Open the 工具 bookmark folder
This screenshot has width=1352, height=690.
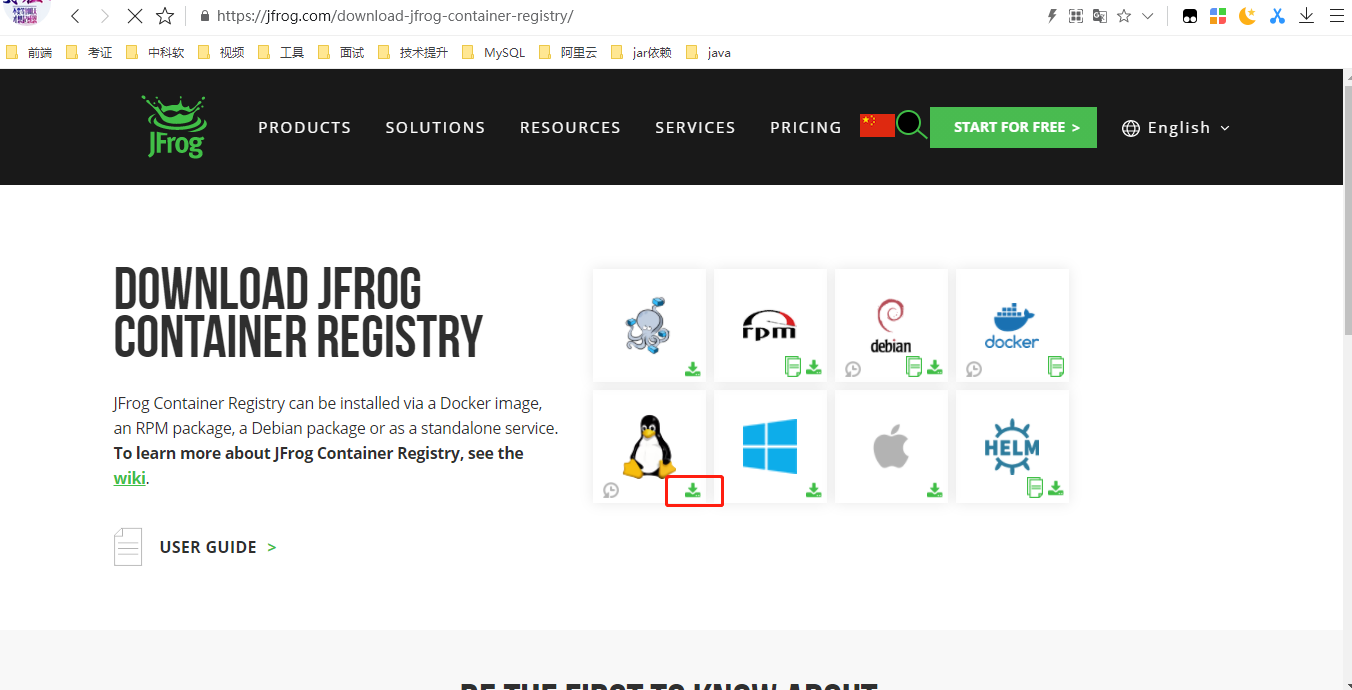click(x=281, y=52)
